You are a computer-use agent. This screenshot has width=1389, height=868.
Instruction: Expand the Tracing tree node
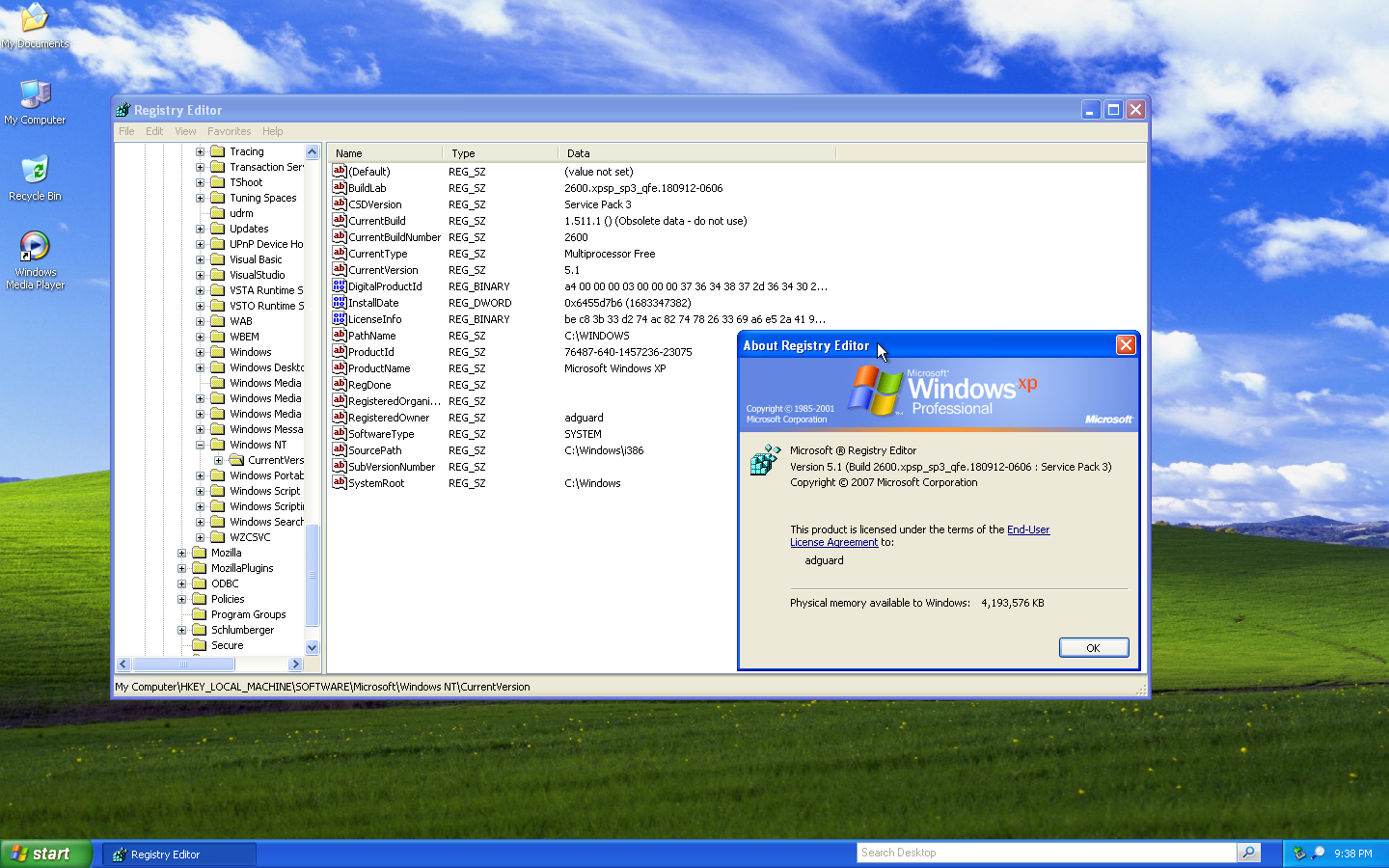coord(200,151)
